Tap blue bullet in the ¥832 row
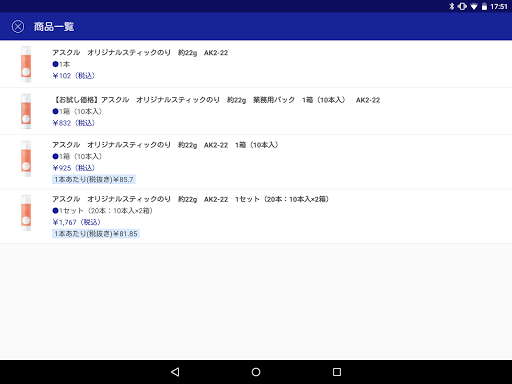 (x=55, y=111)
